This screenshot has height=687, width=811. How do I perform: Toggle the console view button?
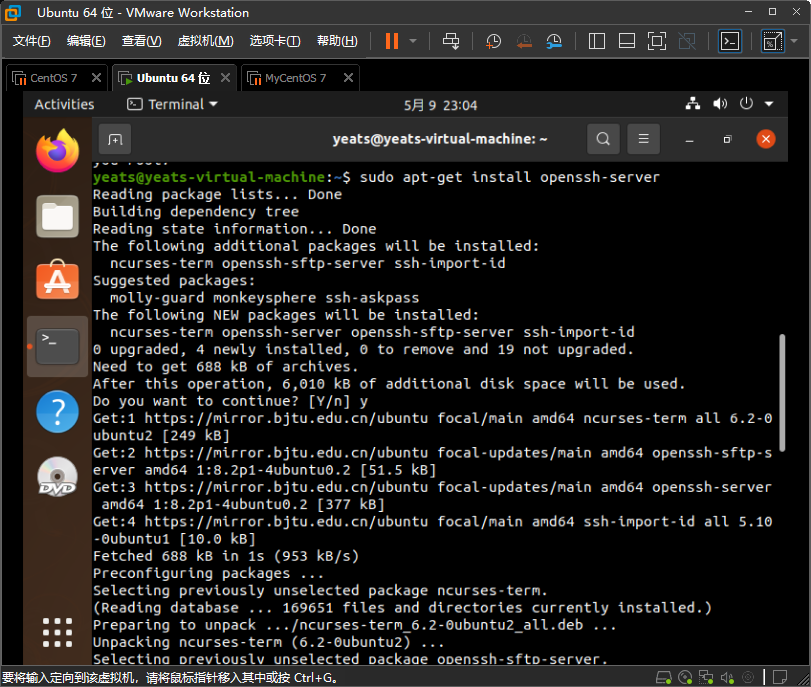pyautogui.click(x=730, y=41)
